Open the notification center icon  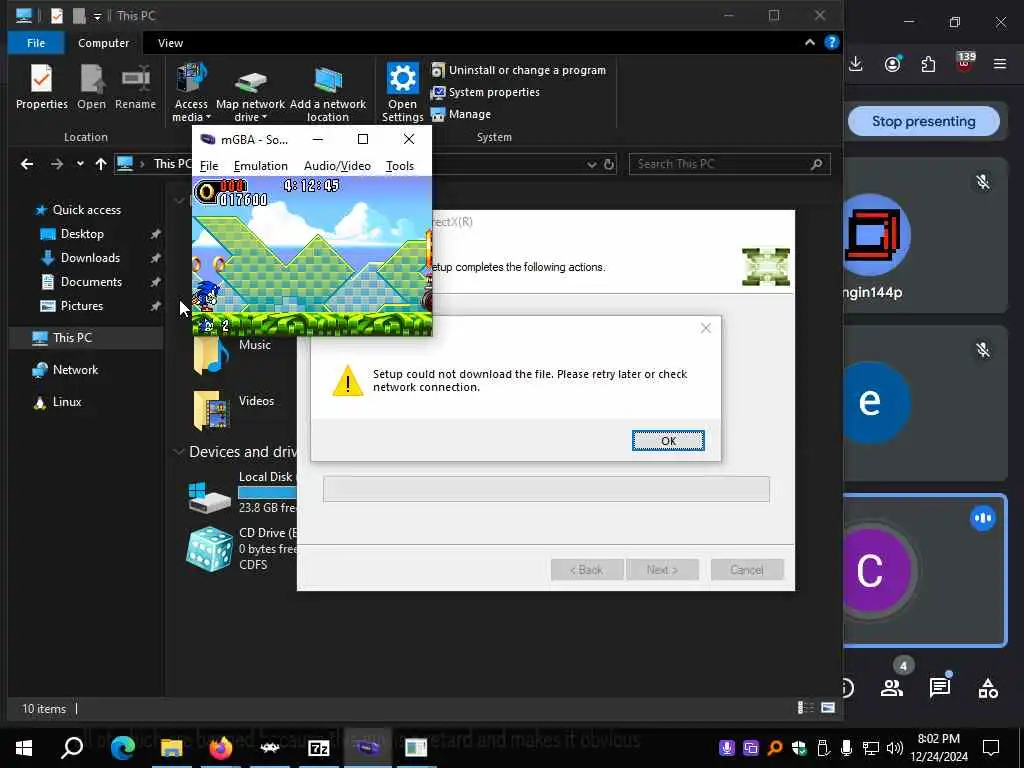[991, 748]
